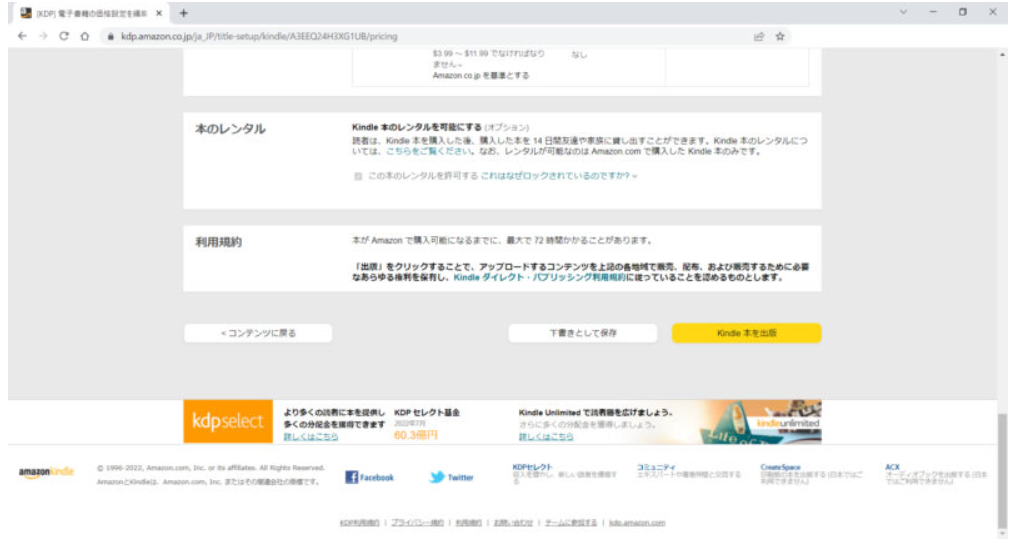Click the '本のレンタル' section heading

[x=230, y=129]
